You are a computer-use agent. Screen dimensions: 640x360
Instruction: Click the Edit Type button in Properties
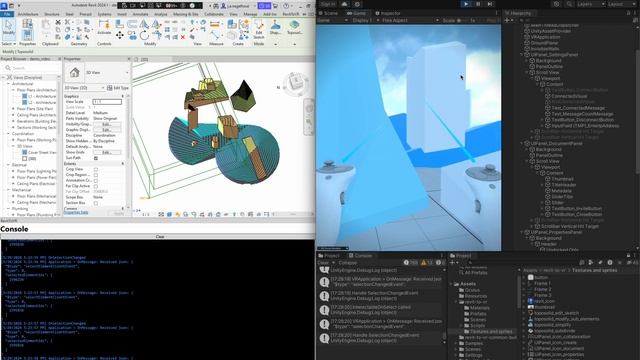(118, 88)
